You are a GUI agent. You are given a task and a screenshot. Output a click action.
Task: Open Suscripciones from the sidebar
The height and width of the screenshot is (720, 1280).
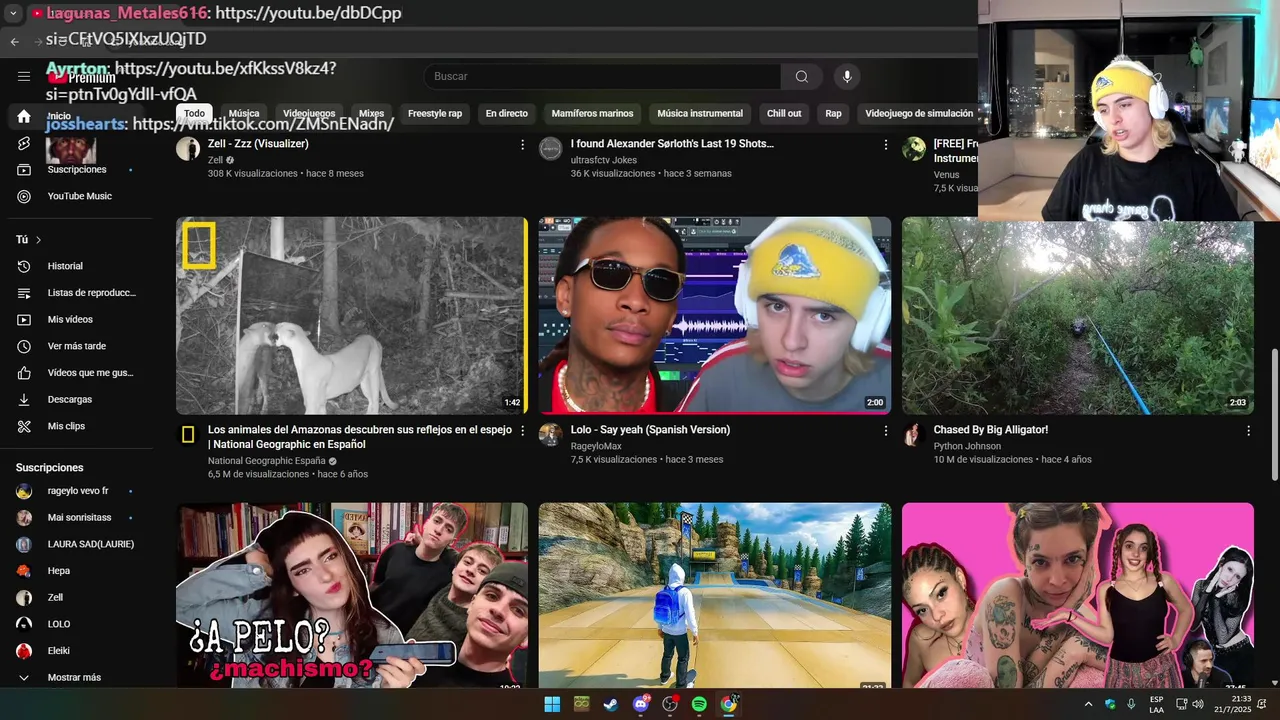[x=77, y=170]
